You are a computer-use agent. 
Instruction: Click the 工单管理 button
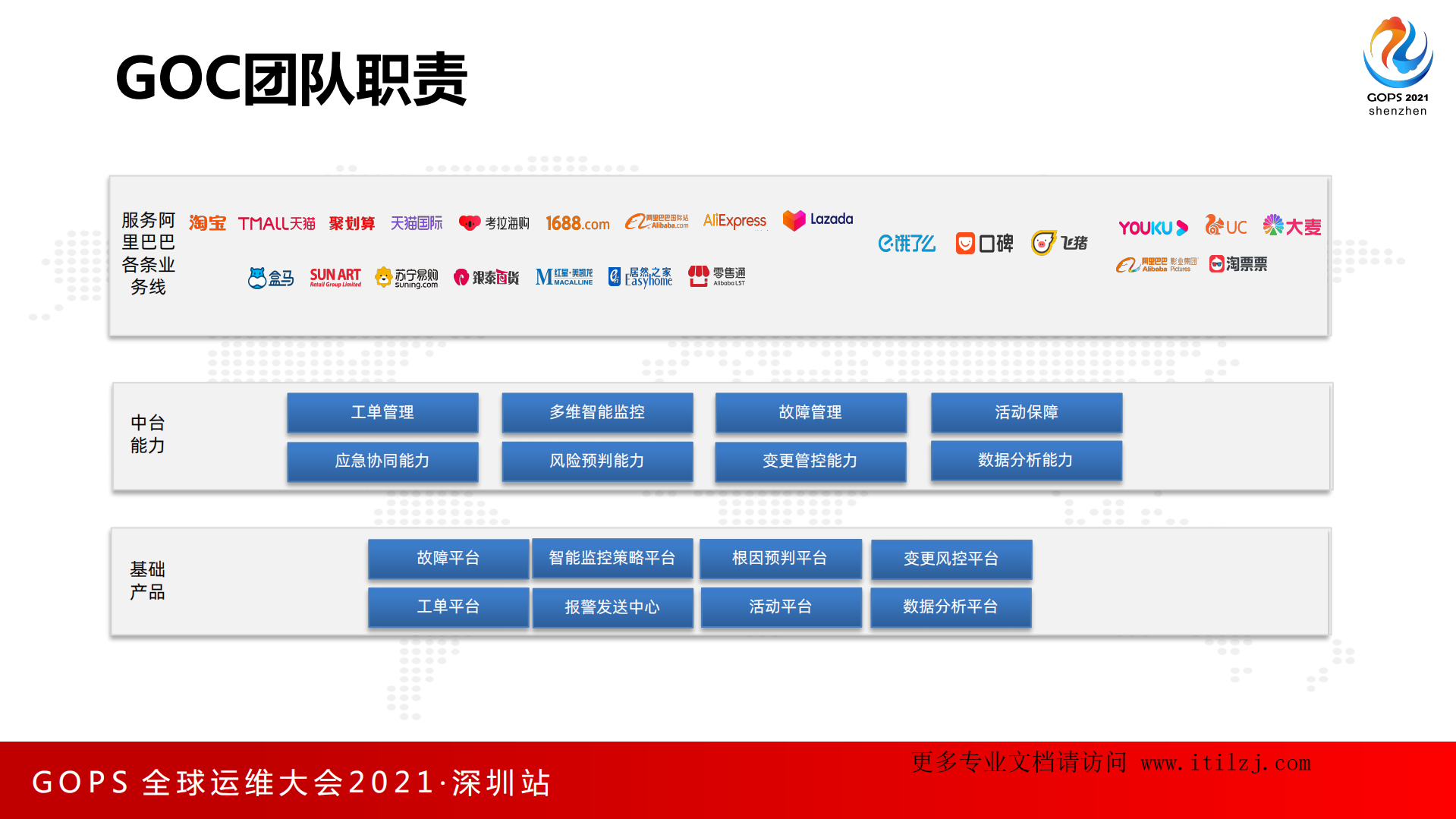click(382, 412)
